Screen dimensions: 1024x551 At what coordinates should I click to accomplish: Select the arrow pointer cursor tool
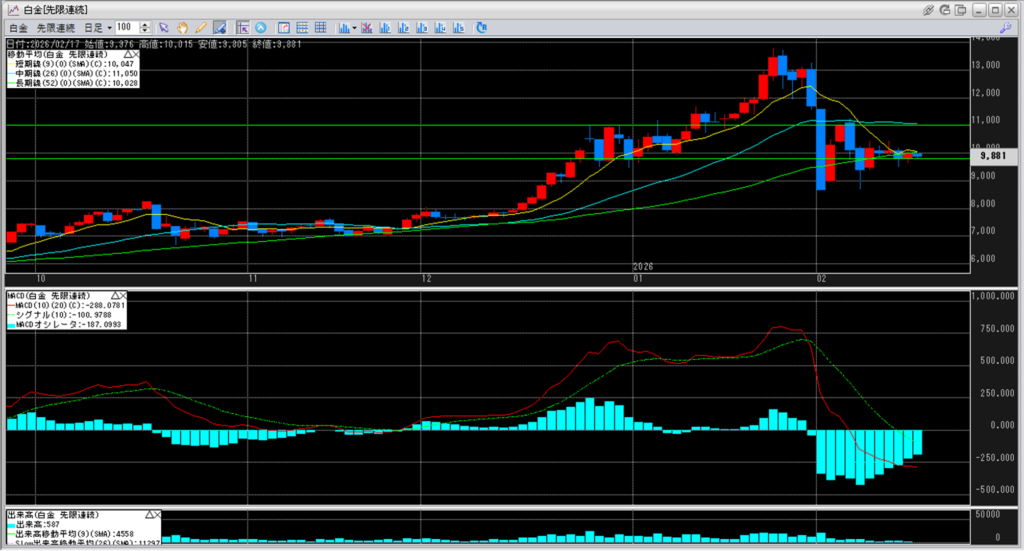pos(165,27)
